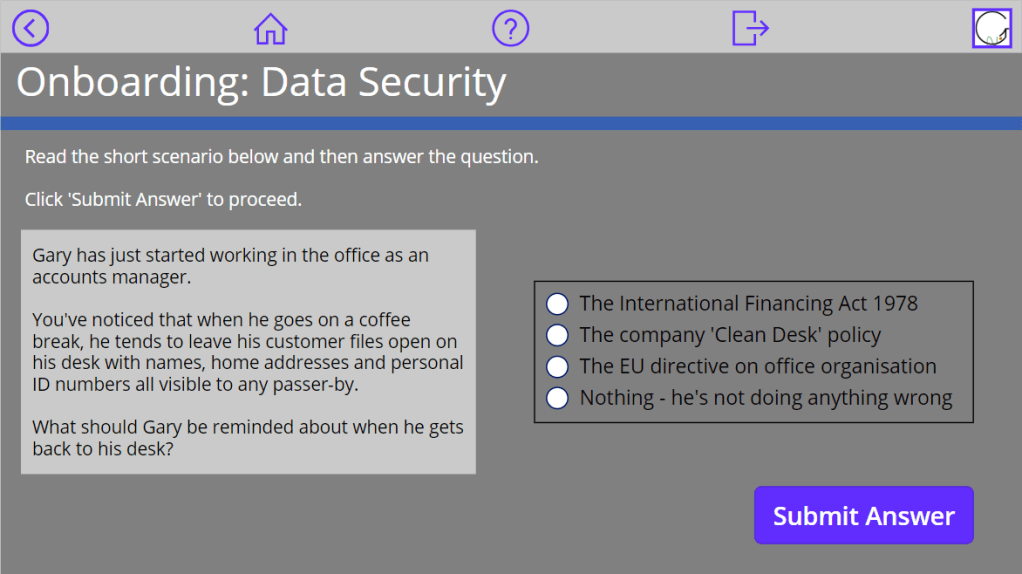Choose the company 'Clean Desk' policy radio circle
This screenshot has width=1022, height=574.
coord(557,335)
